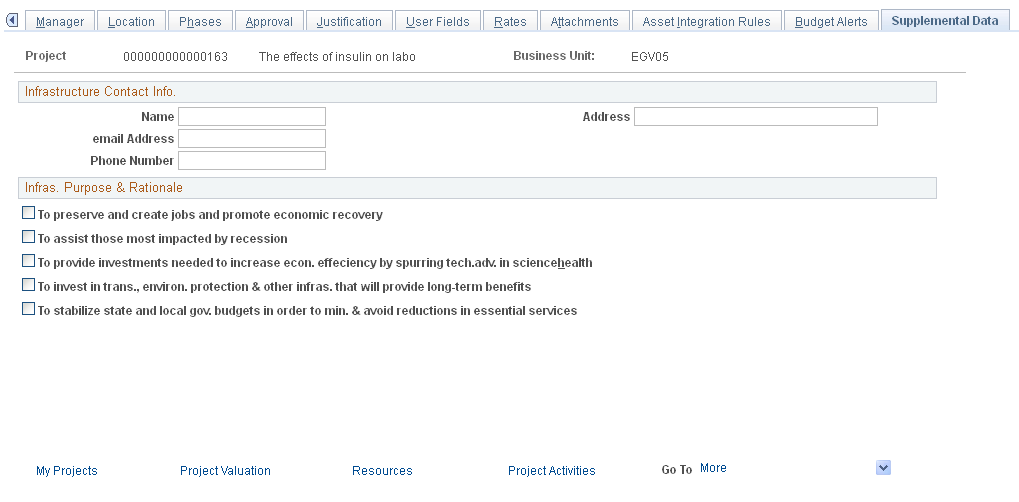This screenshot has height=502, width=1019.
Task: Open the Resources link
Action: point(382,471)
